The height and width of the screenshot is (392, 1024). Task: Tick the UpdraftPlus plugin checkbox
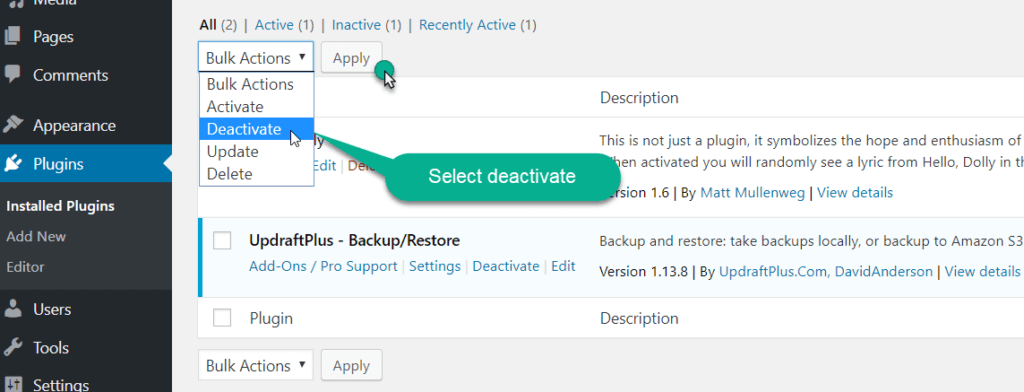point(222,241)
